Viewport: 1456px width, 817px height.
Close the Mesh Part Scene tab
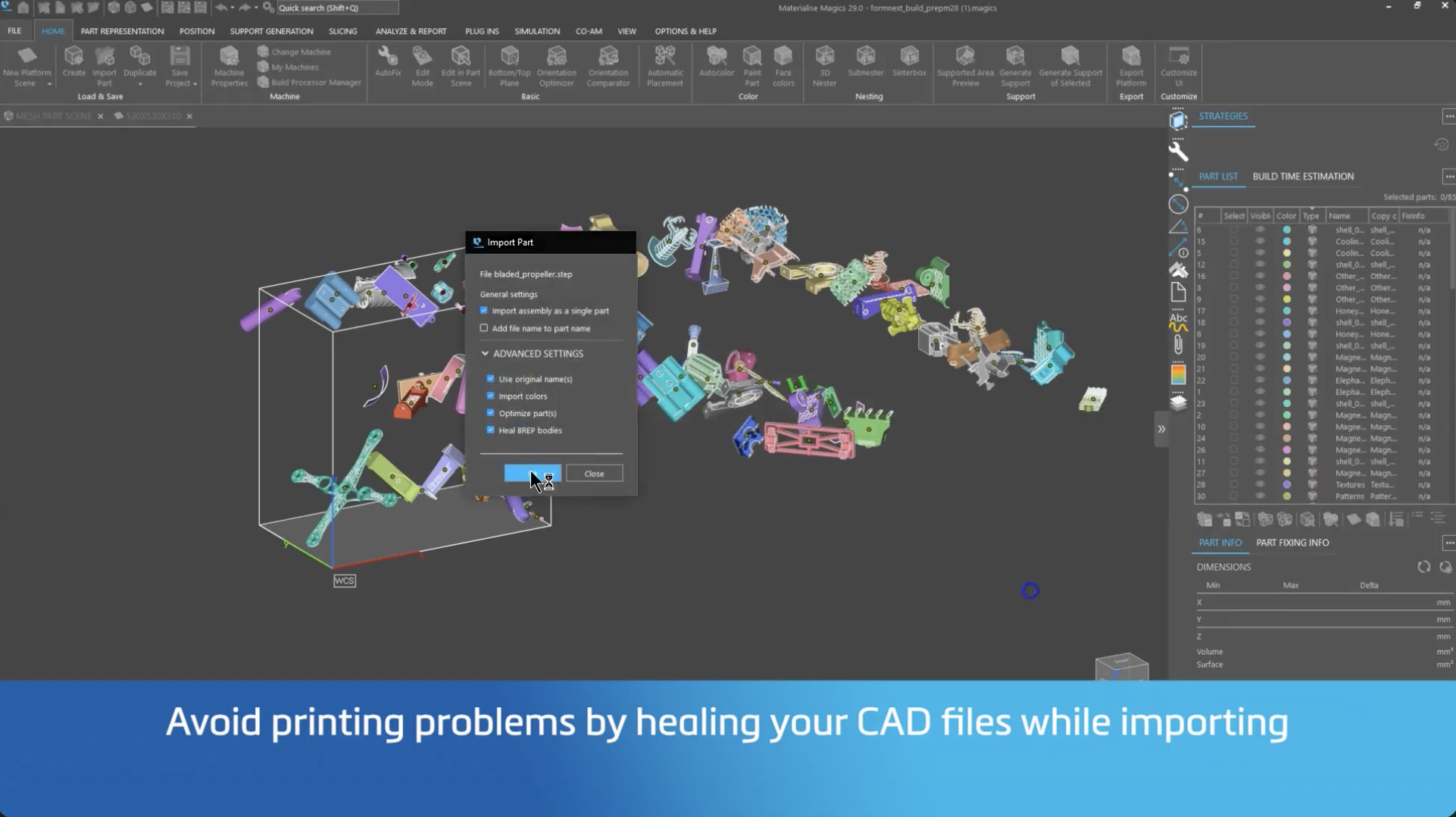point(100,116)
